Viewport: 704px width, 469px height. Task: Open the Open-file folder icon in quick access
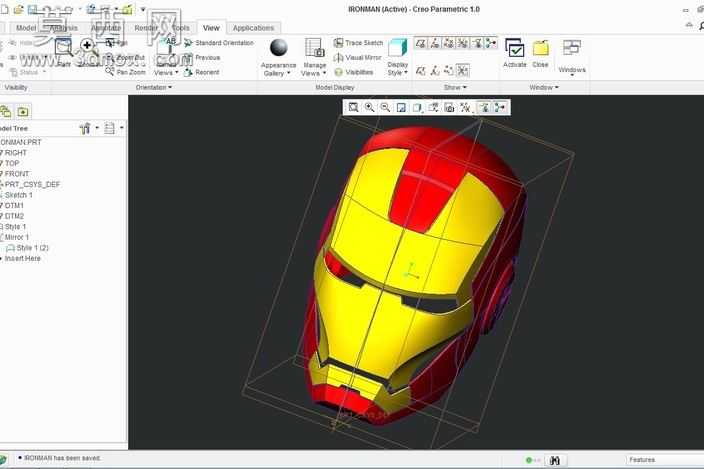[x=18, y=9]
